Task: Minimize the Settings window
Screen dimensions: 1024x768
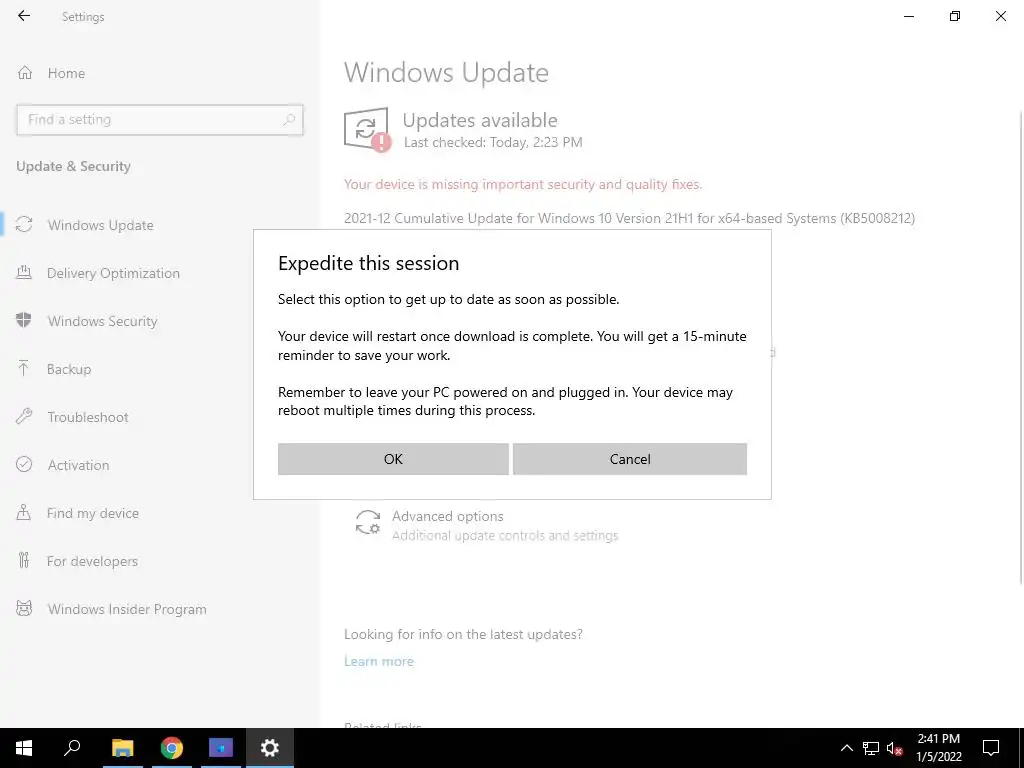Action: [909, 16]
